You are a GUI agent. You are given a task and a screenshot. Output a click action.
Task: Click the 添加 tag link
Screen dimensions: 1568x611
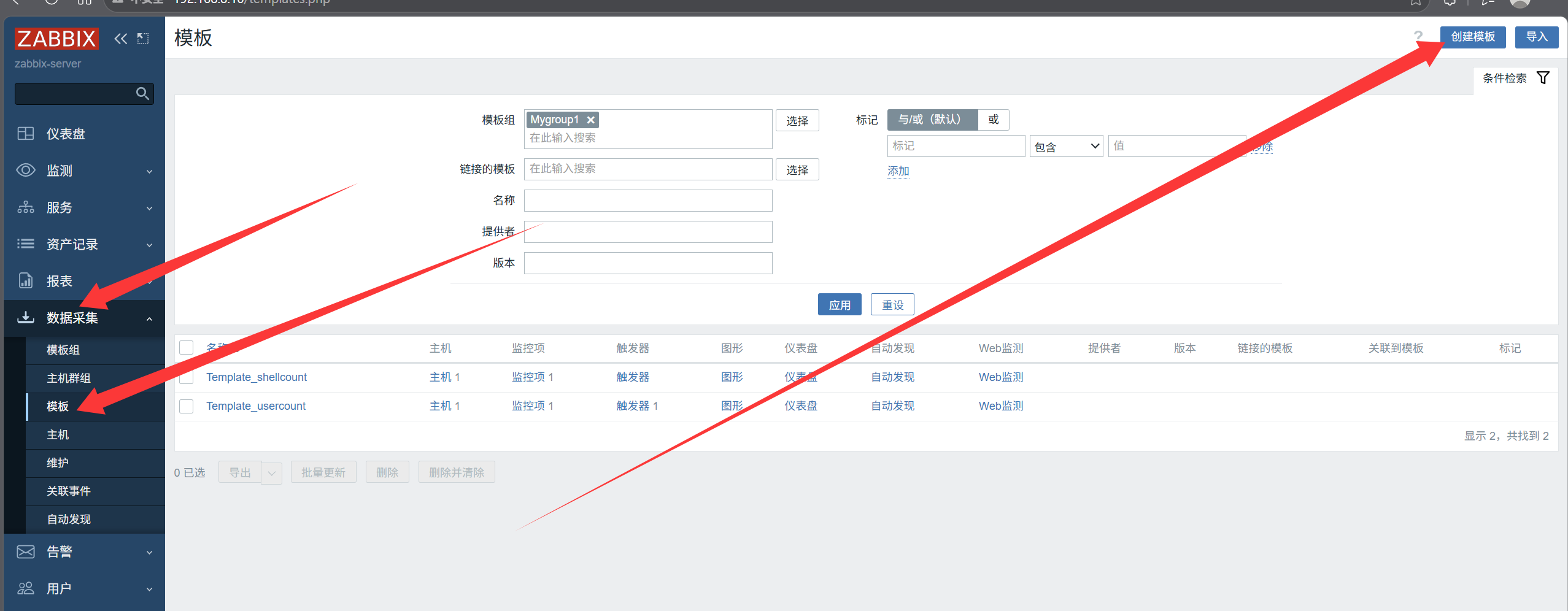point(898,171)
